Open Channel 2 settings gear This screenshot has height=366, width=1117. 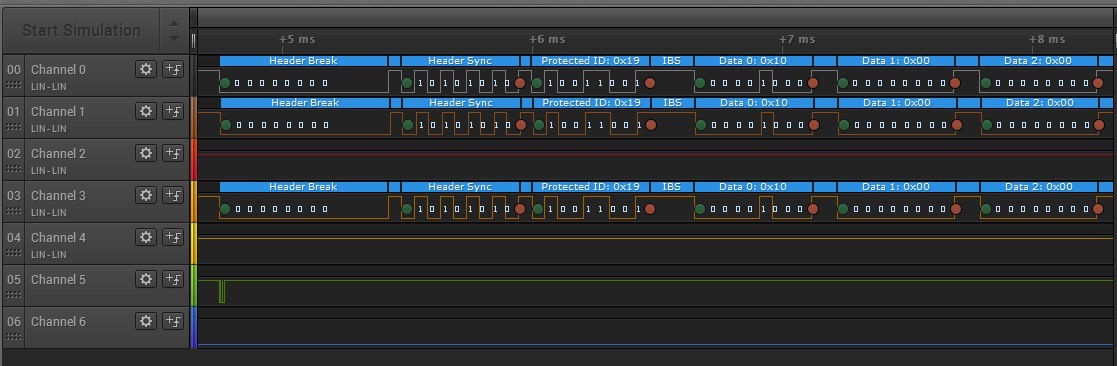tap(146, 153)
